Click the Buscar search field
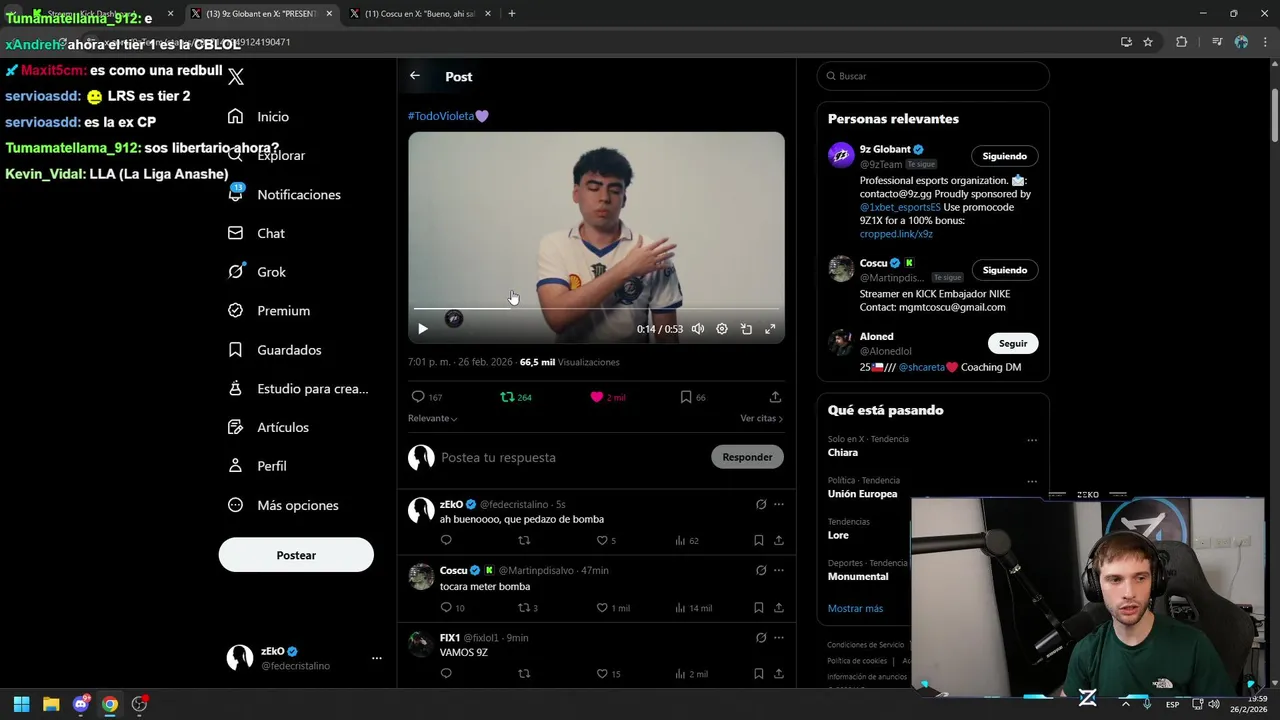Image resolution: width=1280 pixels, height=720 pixels. [x=933, y=76]
